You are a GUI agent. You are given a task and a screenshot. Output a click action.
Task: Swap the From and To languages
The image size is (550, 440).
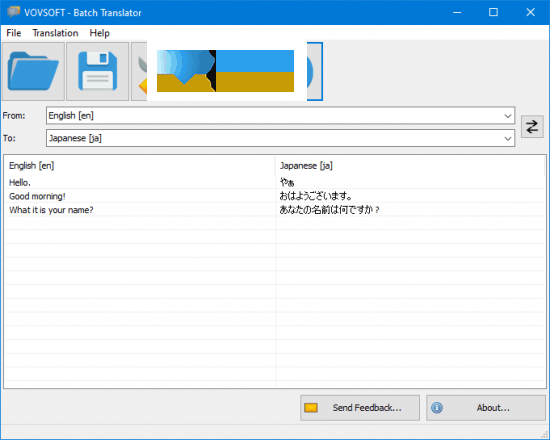coord(532,126)
